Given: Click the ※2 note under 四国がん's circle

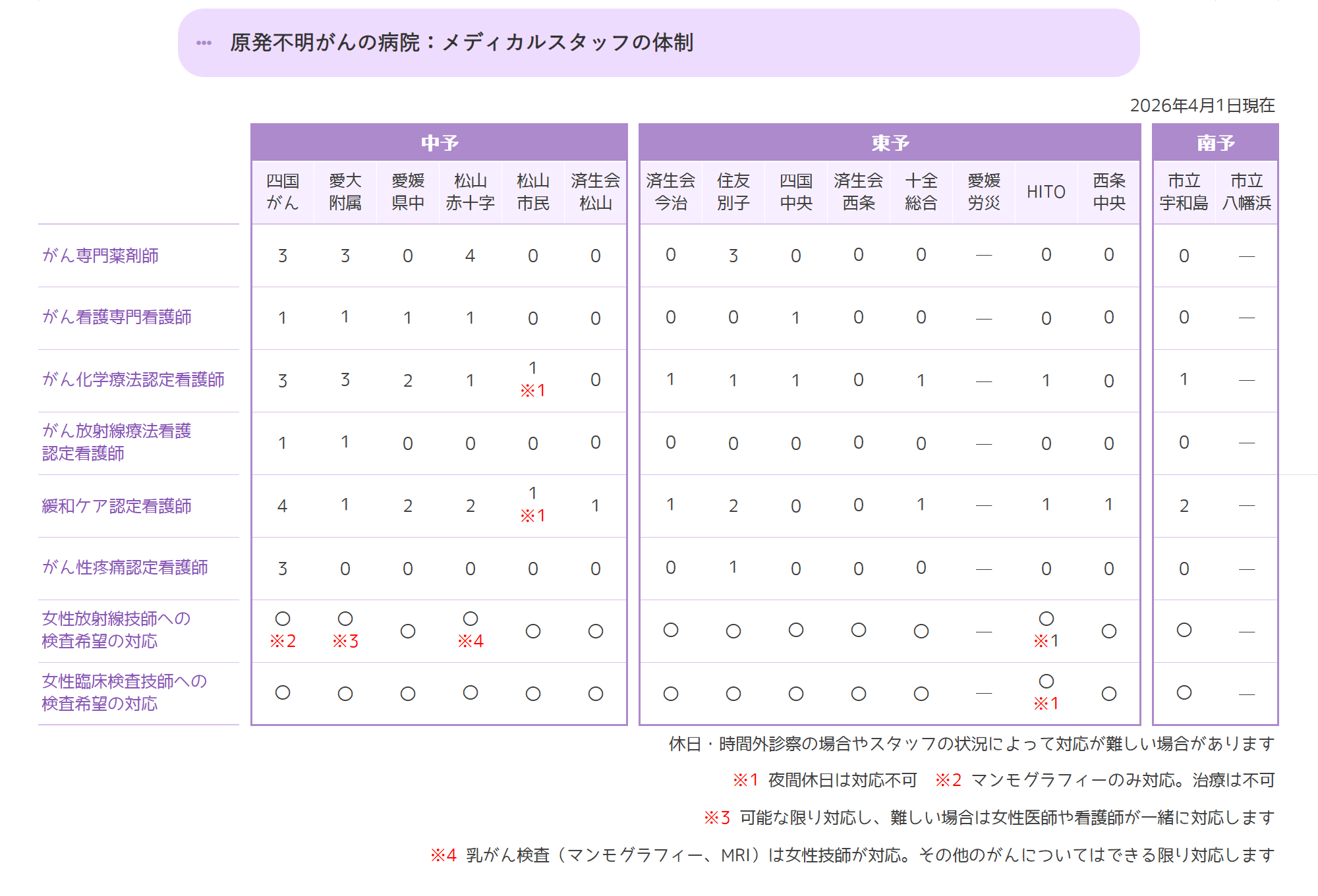Looking at the screenshot, I should coord(283,641).
